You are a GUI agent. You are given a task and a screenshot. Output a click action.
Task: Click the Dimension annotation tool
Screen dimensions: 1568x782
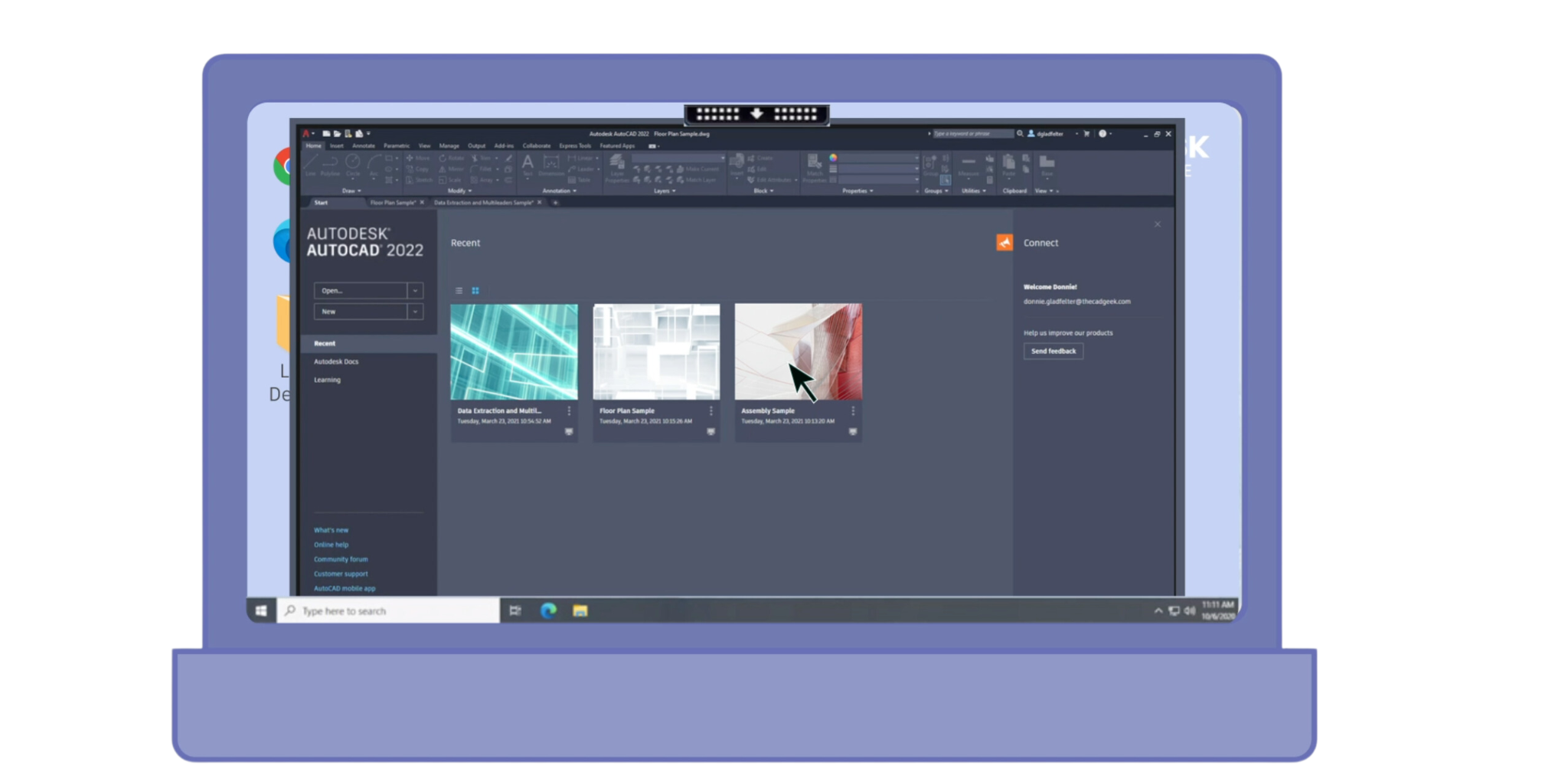click(x=551, y=165)
